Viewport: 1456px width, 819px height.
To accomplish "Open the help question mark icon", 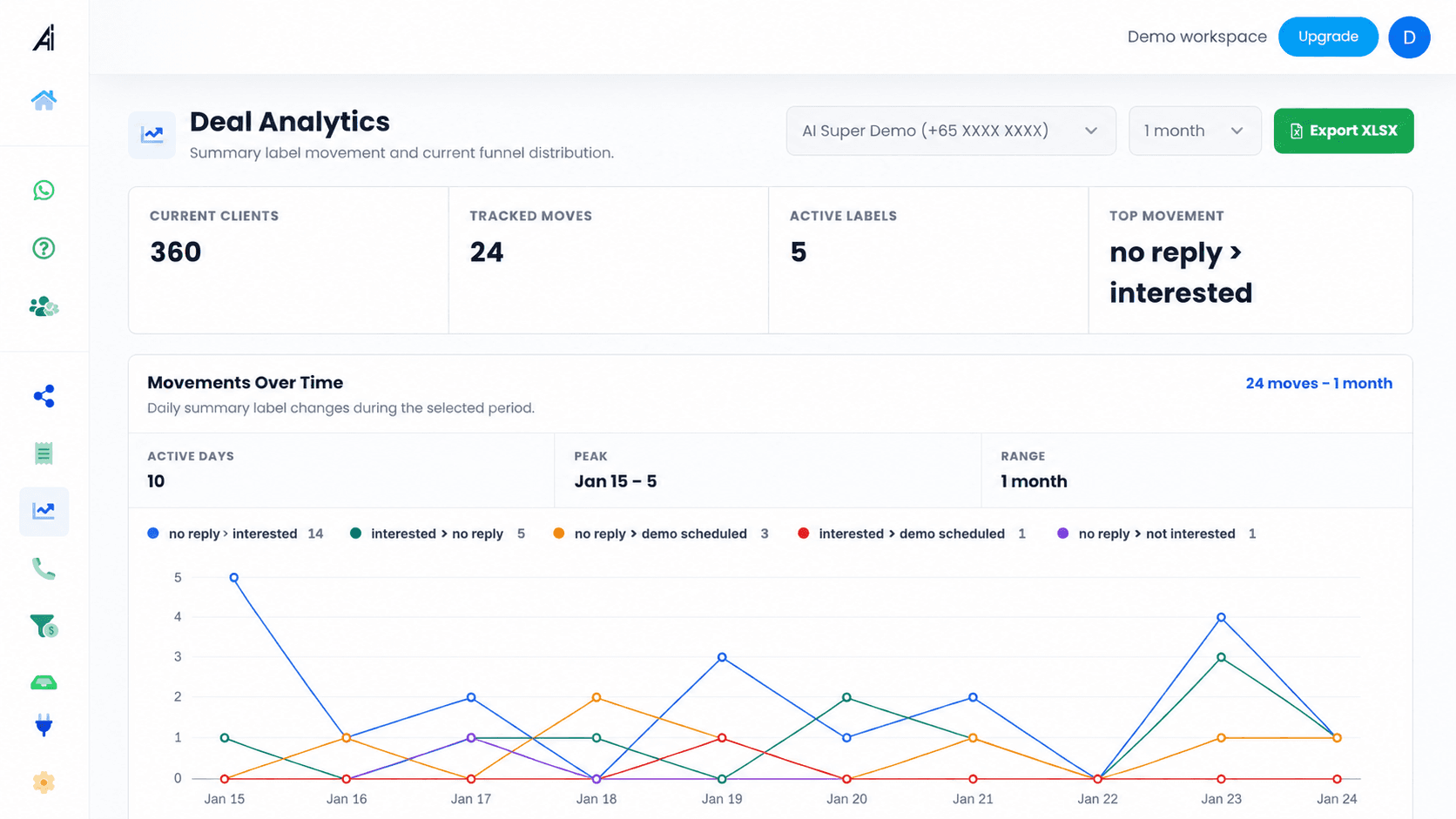I will [x=44, y=248].
